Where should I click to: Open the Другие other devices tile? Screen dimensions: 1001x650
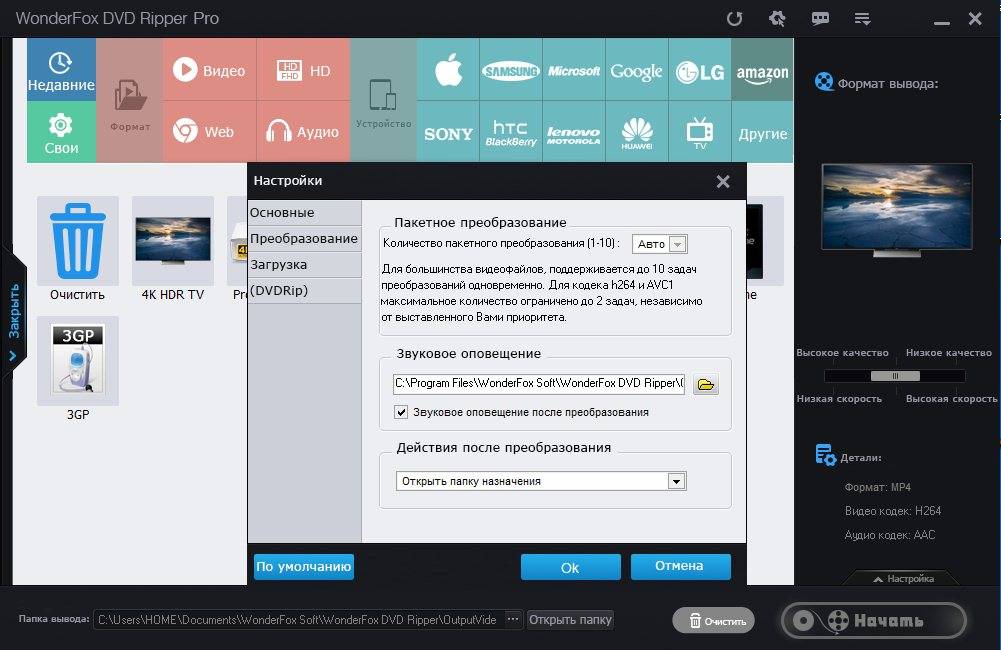(x=762, y=132)
